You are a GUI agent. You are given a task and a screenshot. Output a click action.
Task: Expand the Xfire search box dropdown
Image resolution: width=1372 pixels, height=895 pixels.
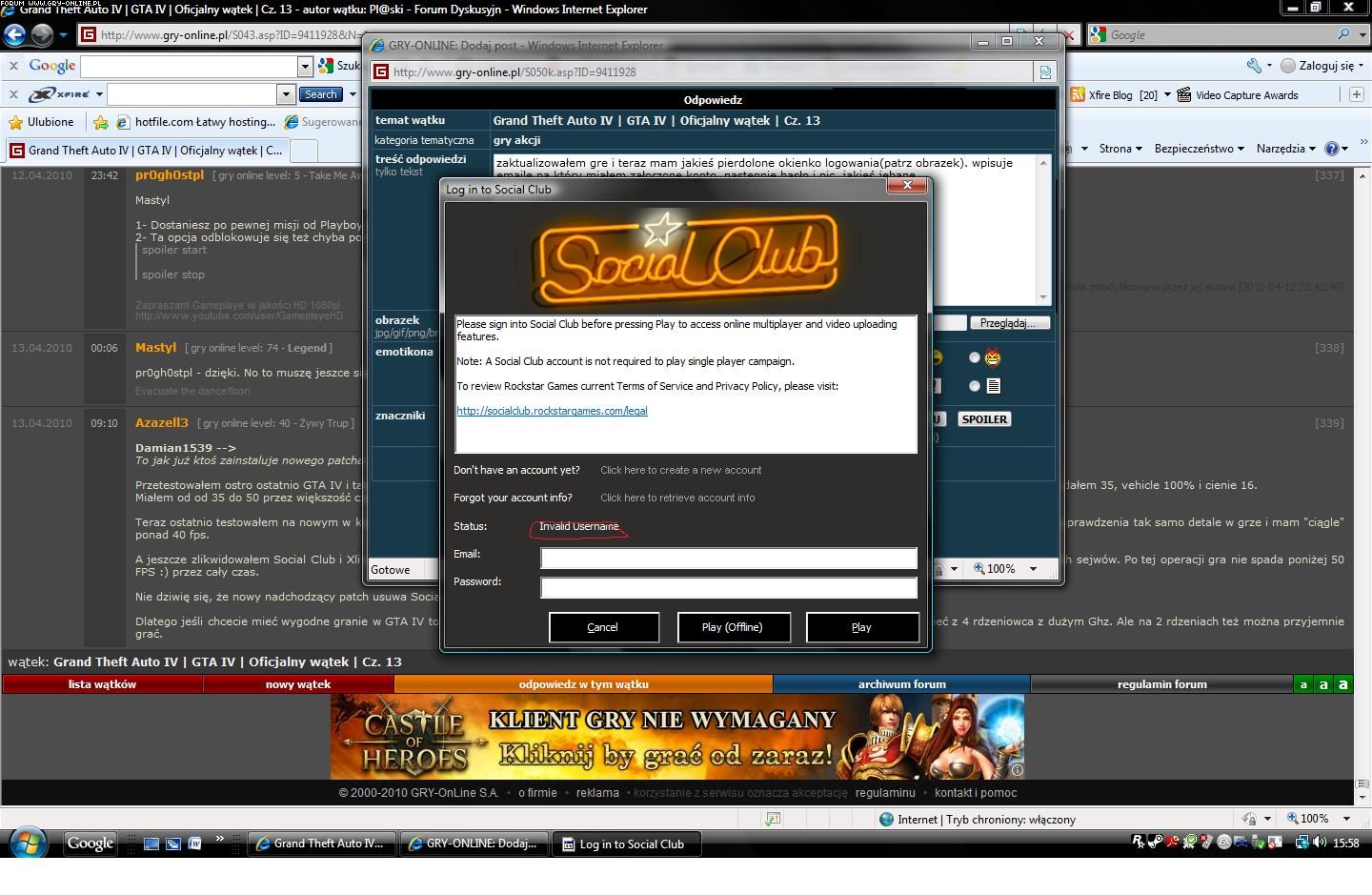coord(286,94)
